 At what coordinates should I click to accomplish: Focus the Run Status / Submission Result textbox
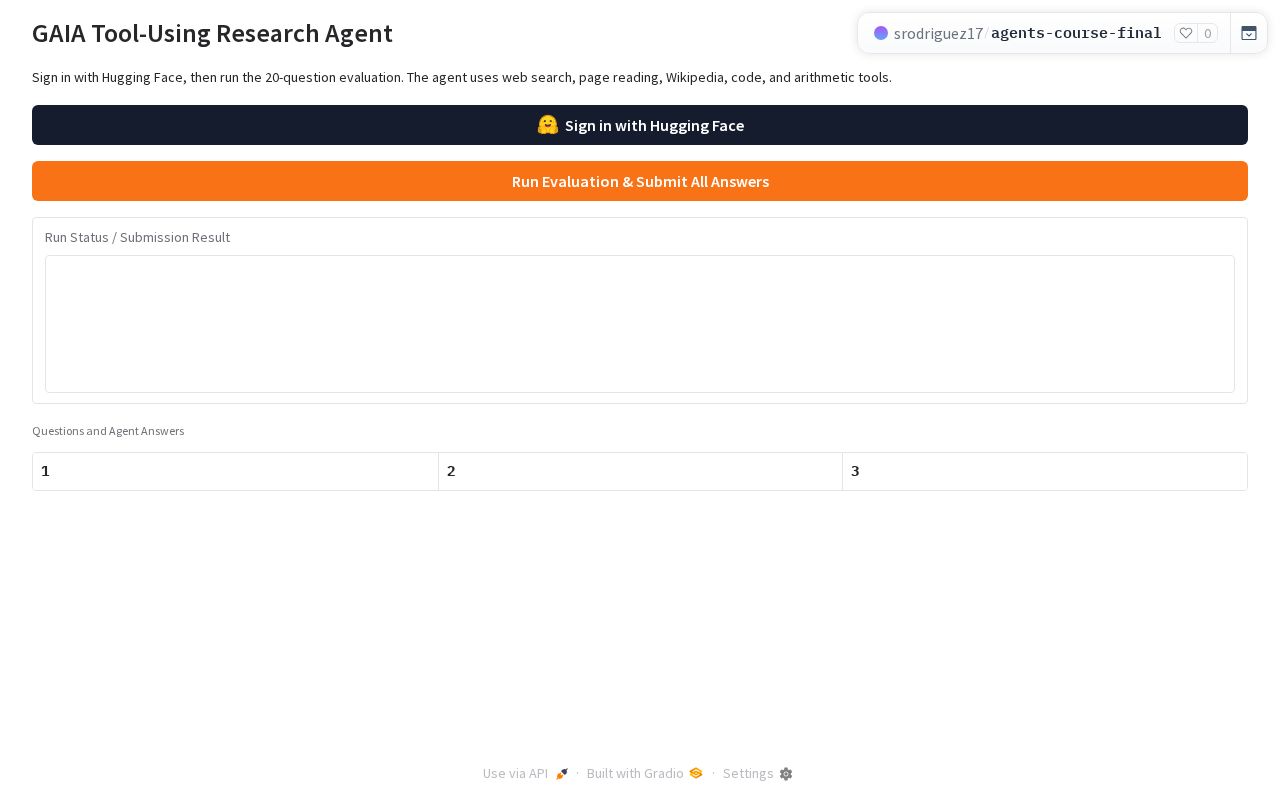(640, 324)
